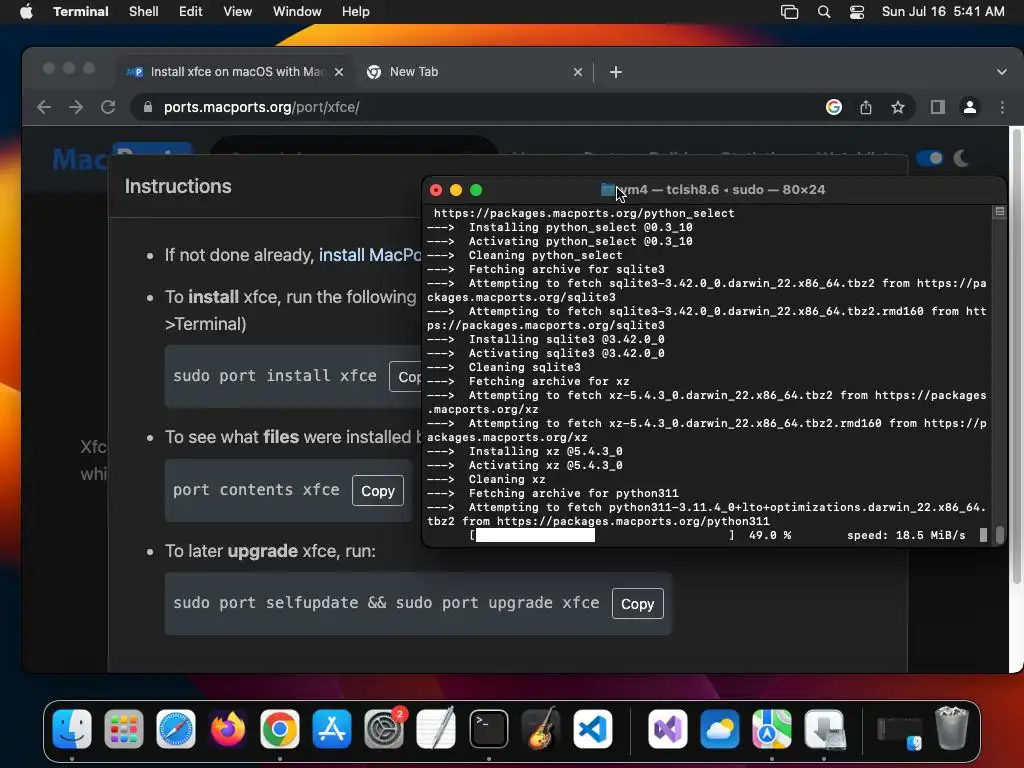Viewport: 1024px width, 768px height.
Task: Toggle the dark mode switch on MacPorts page
Action: click(x=929, y=158)
